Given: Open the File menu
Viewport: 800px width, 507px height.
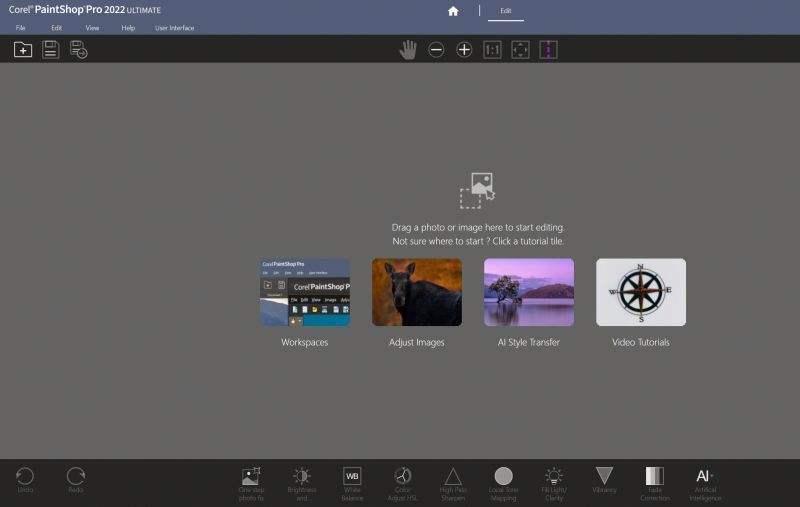Looking at the screenshot, I should tap(20, 28).
